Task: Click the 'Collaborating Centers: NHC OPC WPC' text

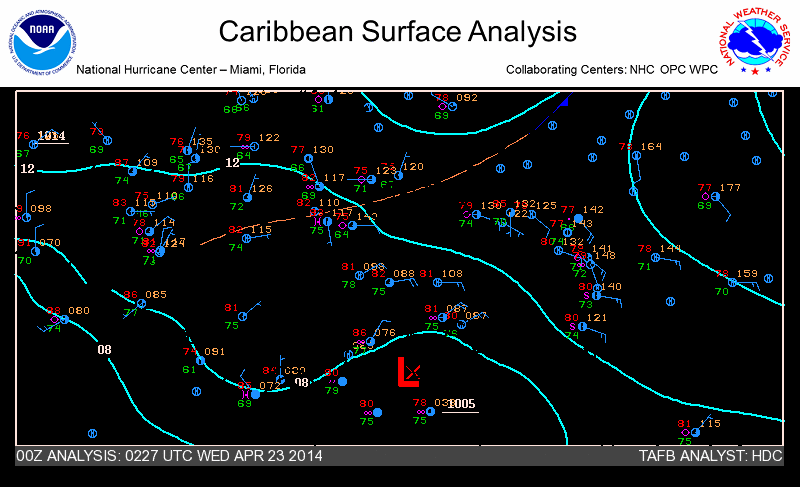Action: coord(612,70)
